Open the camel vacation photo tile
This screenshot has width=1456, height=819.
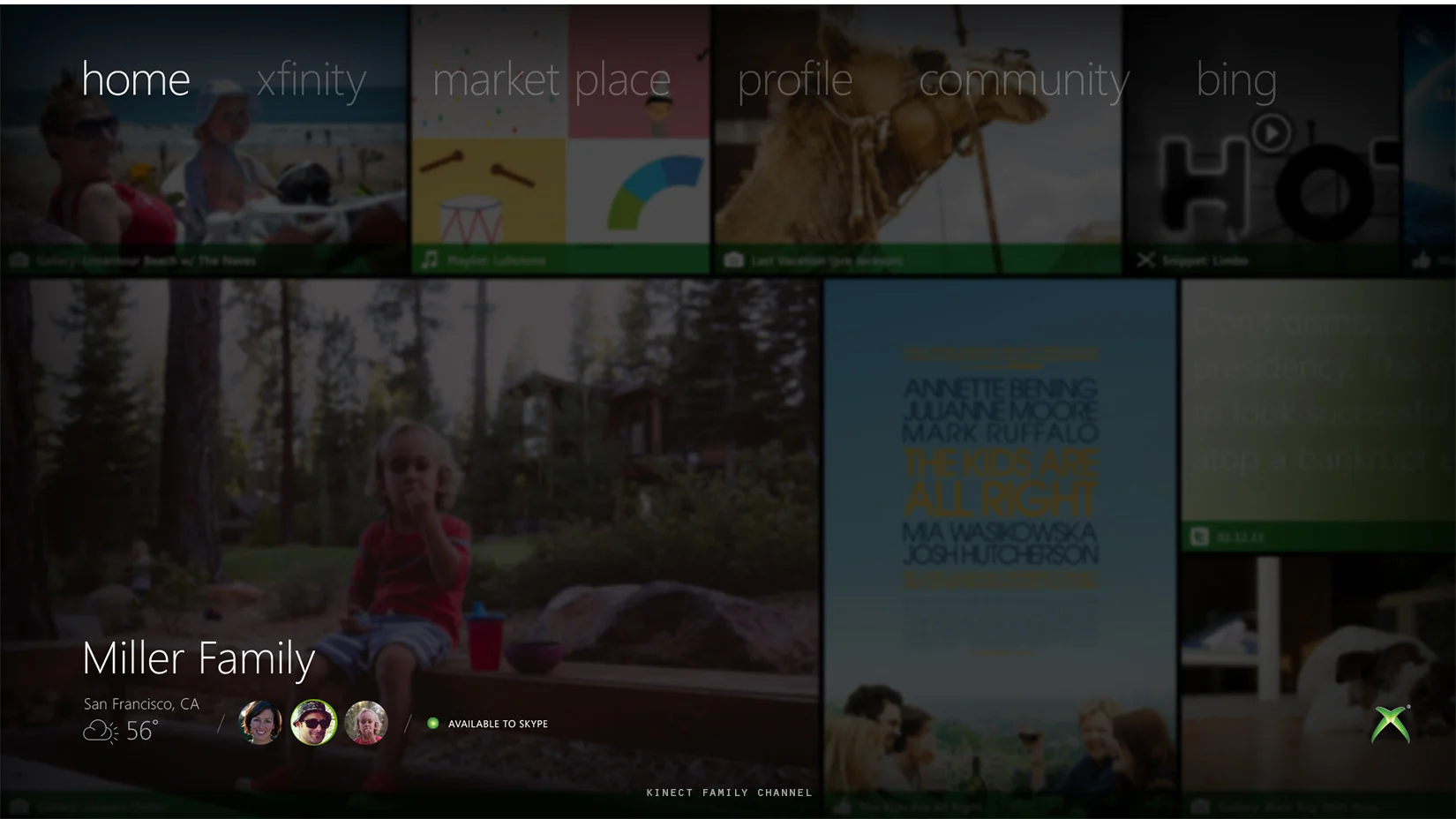click(918, 139)
